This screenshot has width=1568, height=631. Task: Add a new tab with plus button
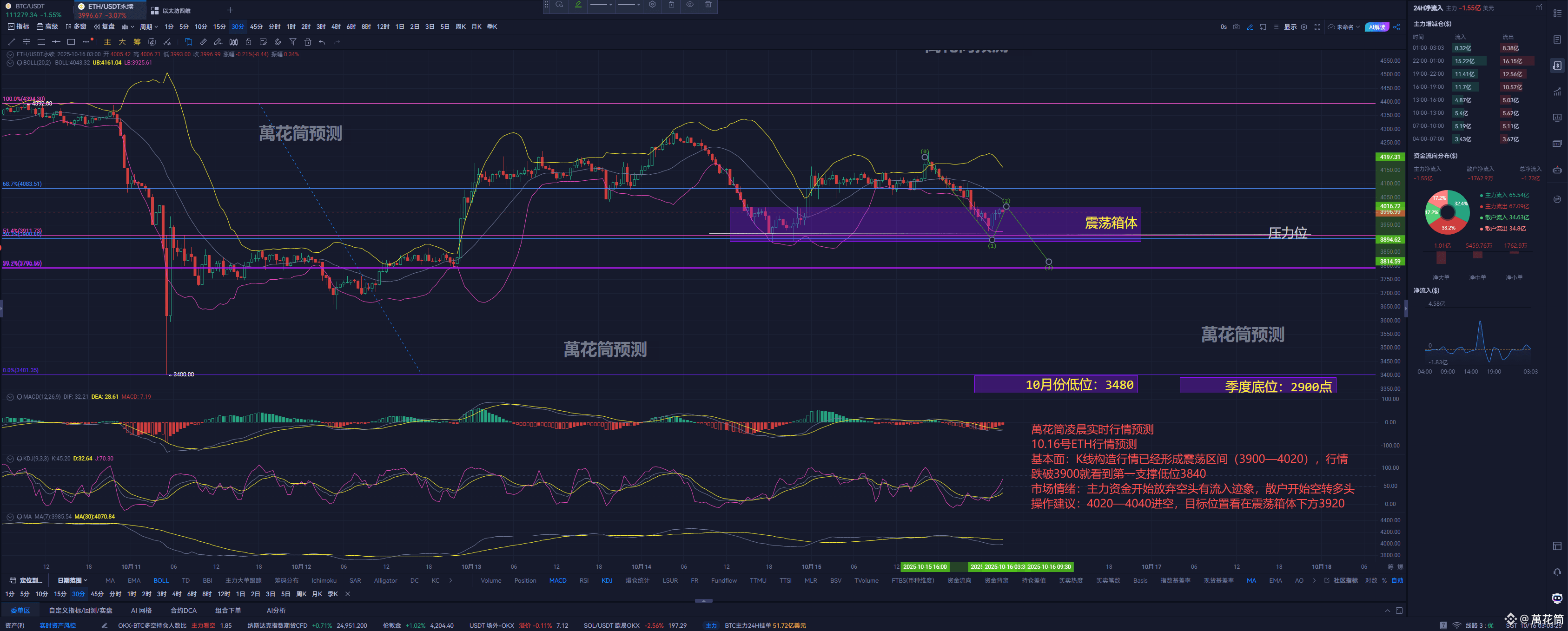pos(230,10)
